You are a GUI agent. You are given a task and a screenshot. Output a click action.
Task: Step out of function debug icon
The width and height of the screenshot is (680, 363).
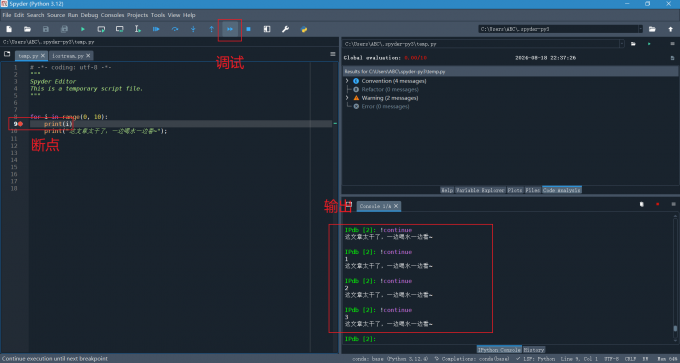[x=212, y=29]
